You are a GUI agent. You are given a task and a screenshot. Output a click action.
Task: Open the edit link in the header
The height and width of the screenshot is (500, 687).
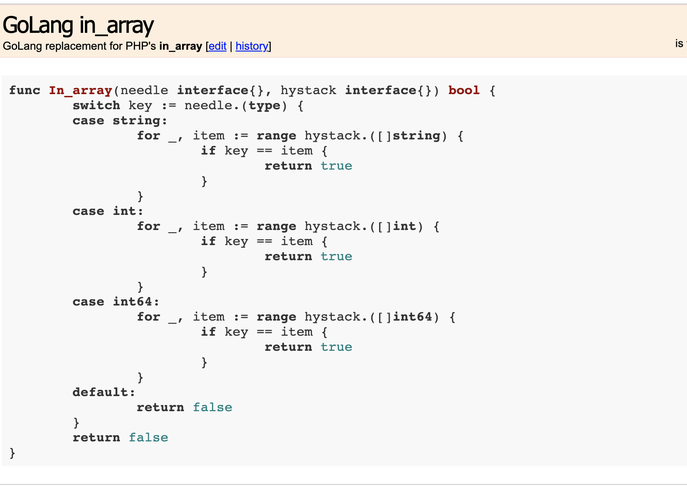217,46
